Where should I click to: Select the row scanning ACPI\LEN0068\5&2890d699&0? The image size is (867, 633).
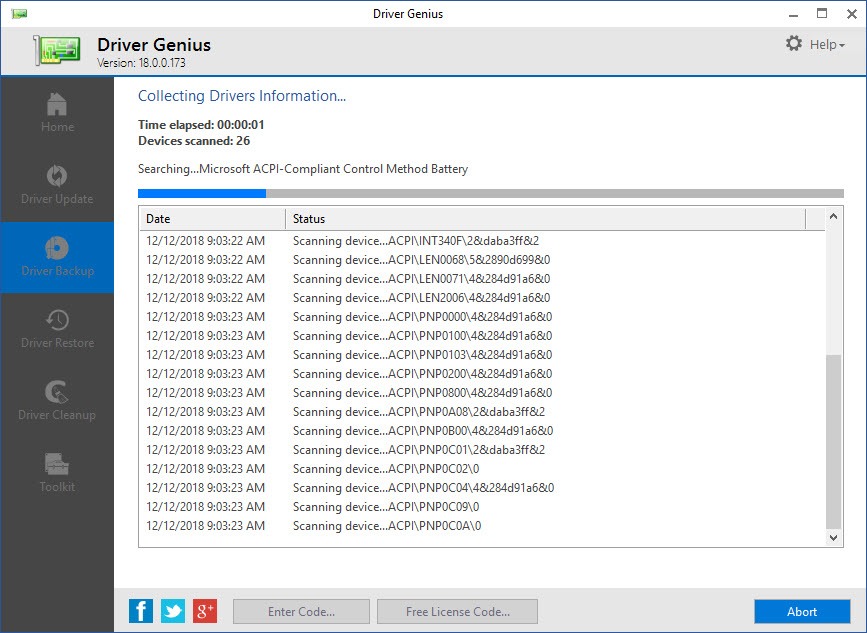pyautogui.click(x=482, y=260)
